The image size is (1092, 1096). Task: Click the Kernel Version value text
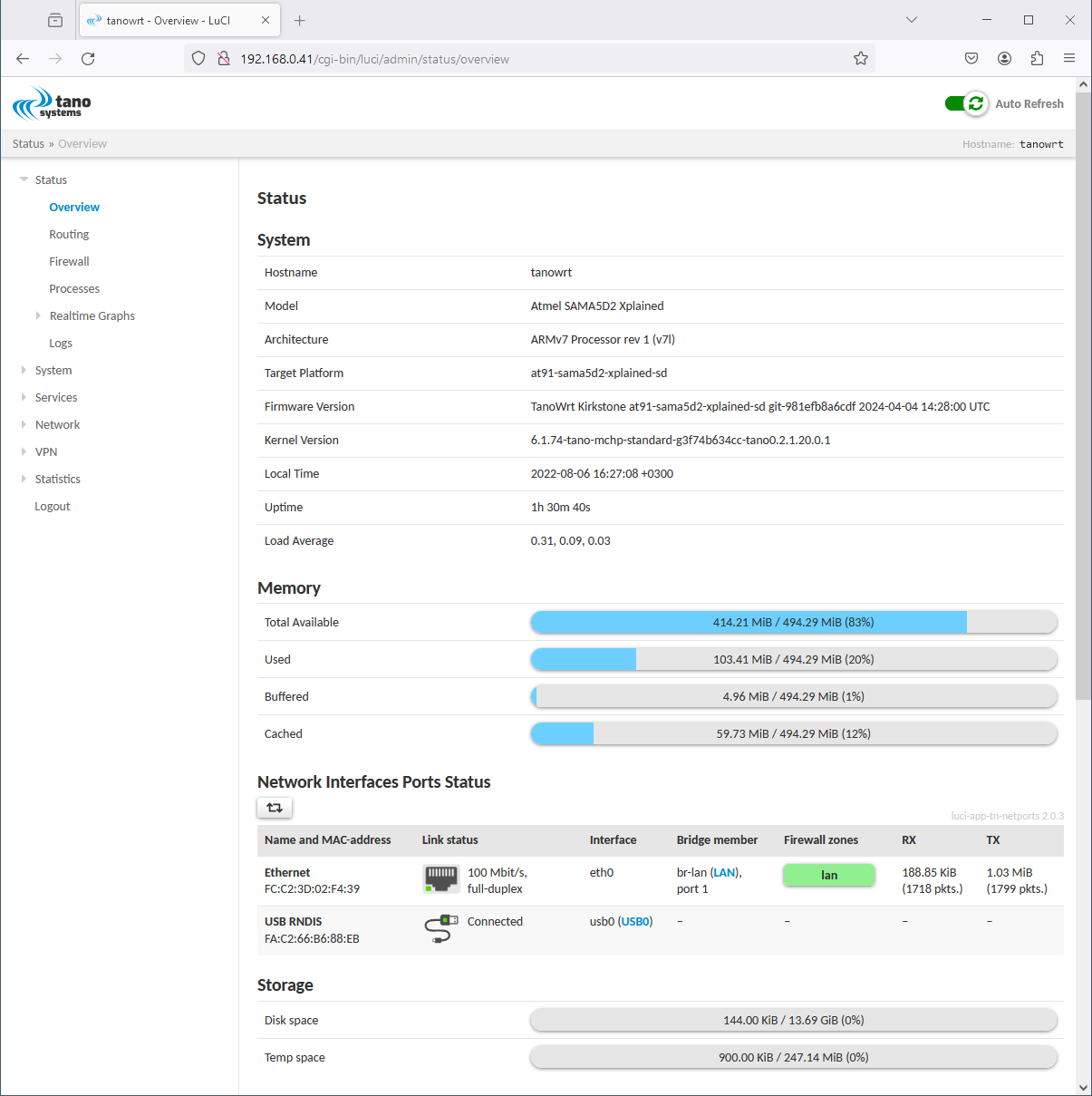pos(681,440)
